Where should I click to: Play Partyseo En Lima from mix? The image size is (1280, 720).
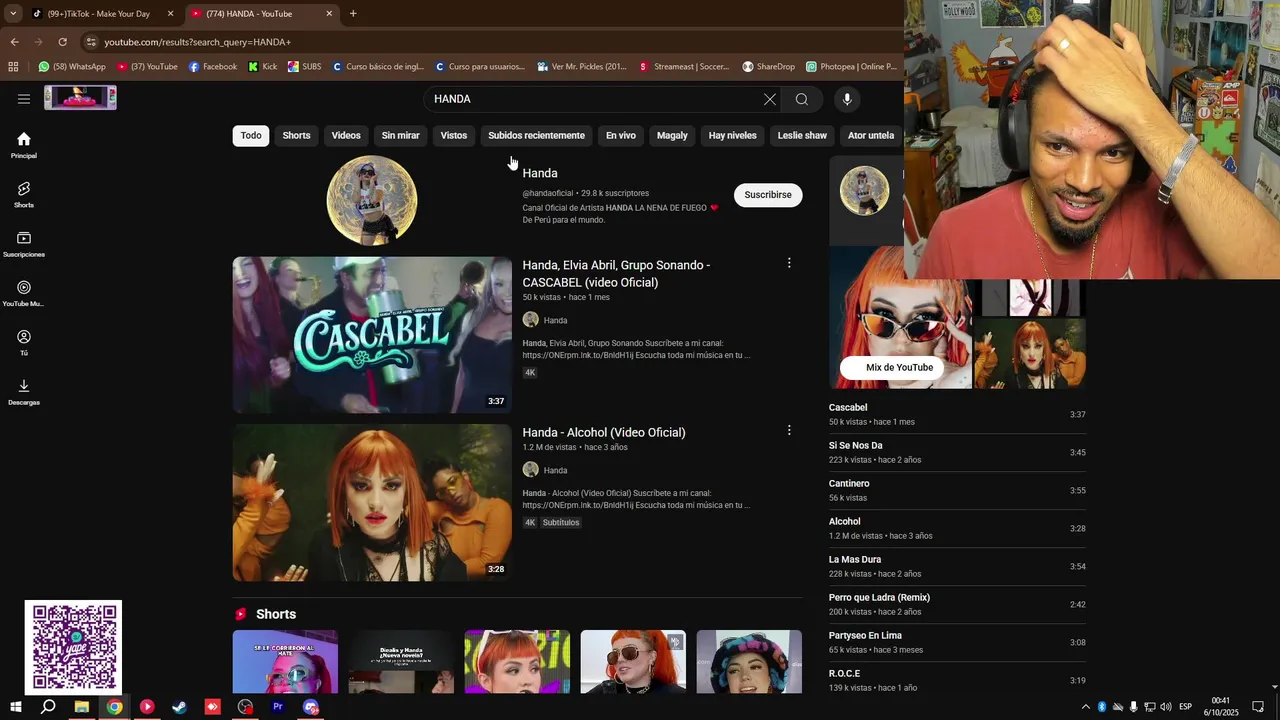957,642
